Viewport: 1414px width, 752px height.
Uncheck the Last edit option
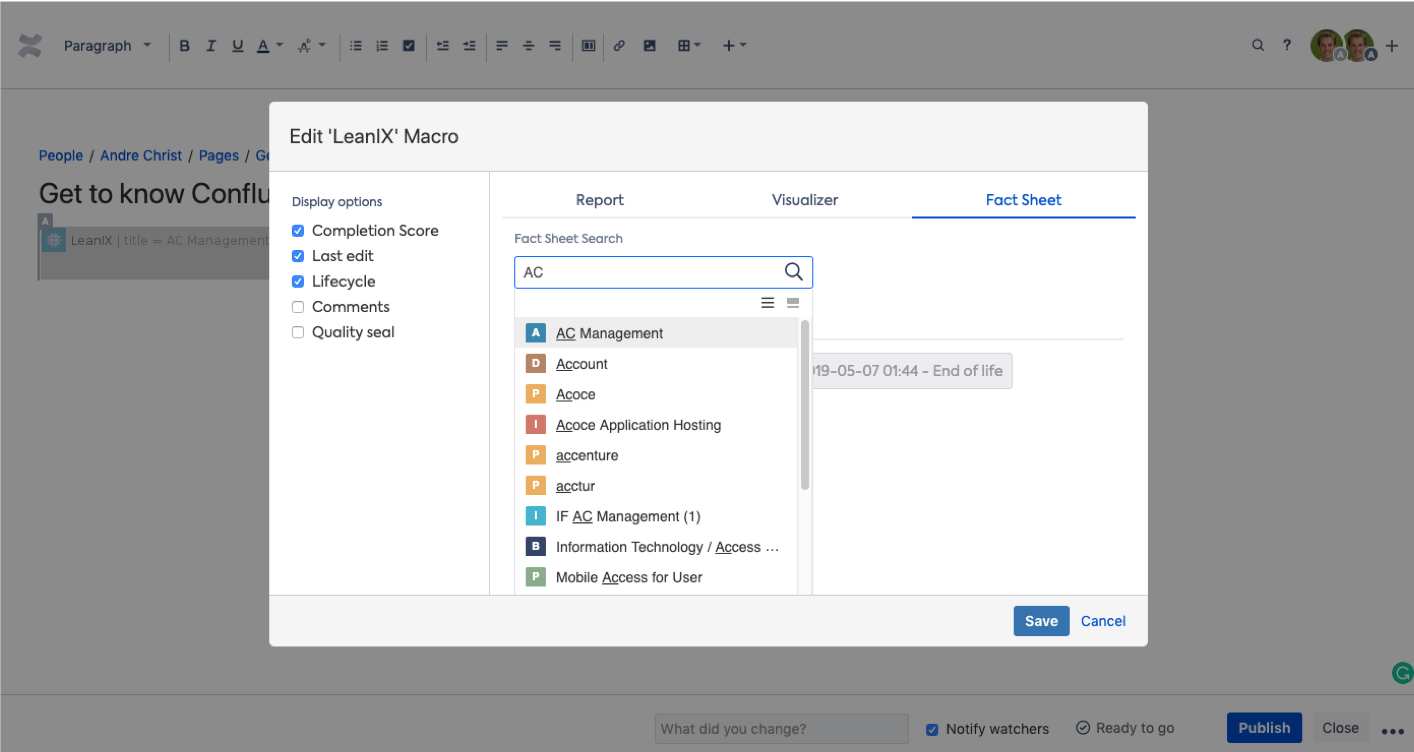point(298,256)
